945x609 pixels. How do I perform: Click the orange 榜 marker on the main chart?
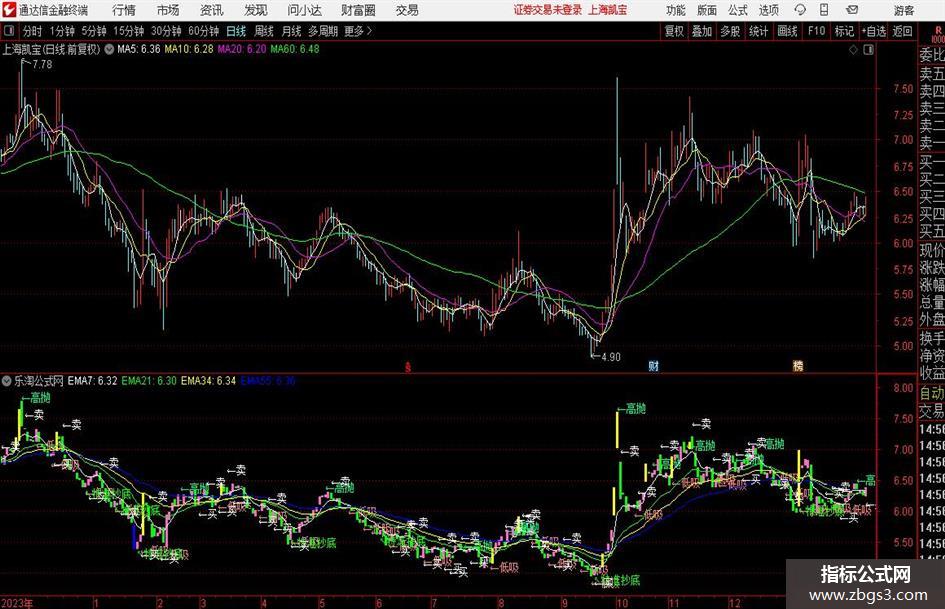tap(798, 365)
